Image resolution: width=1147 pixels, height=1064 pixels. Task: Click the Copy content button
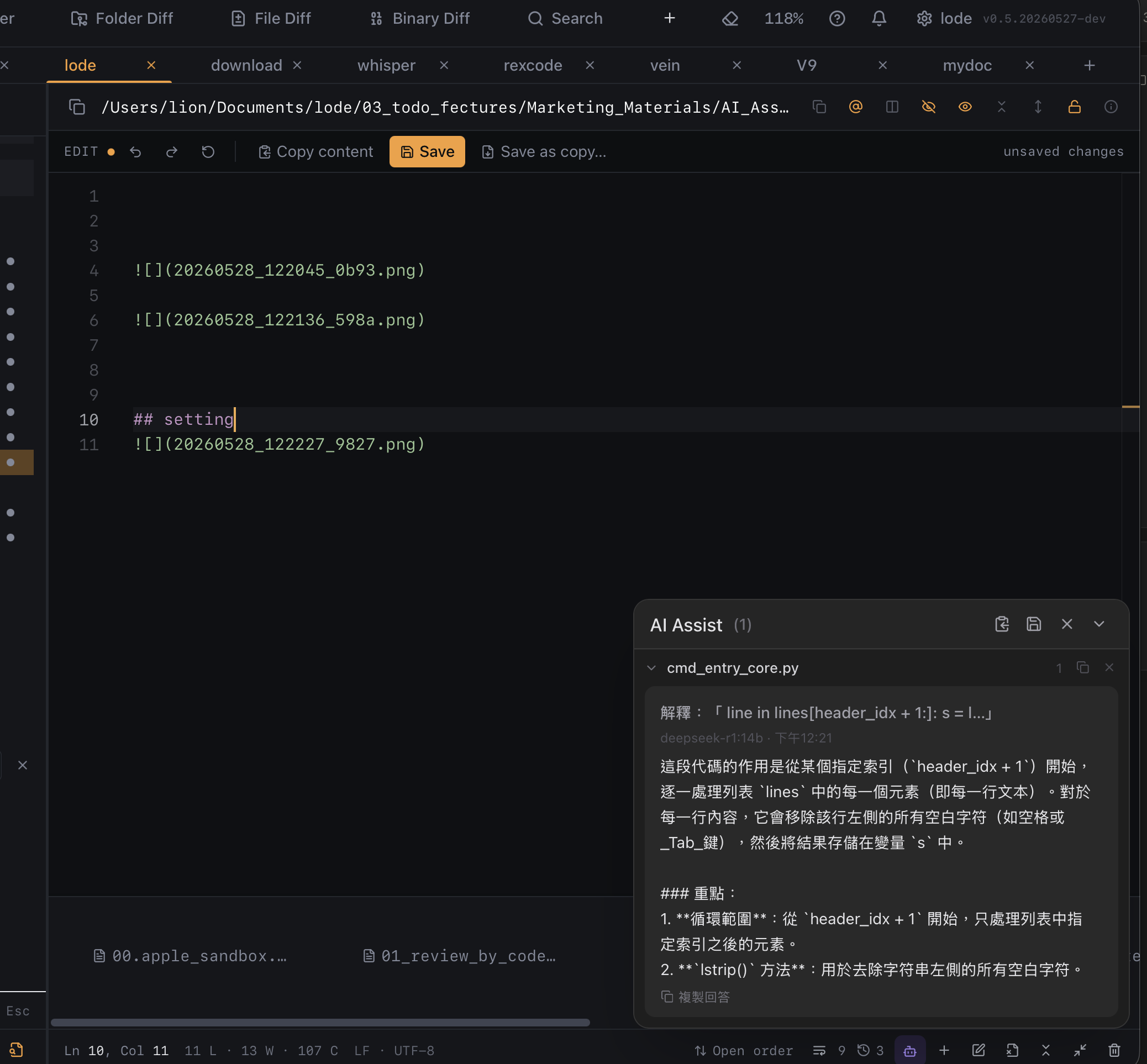[x=315, y=151]
